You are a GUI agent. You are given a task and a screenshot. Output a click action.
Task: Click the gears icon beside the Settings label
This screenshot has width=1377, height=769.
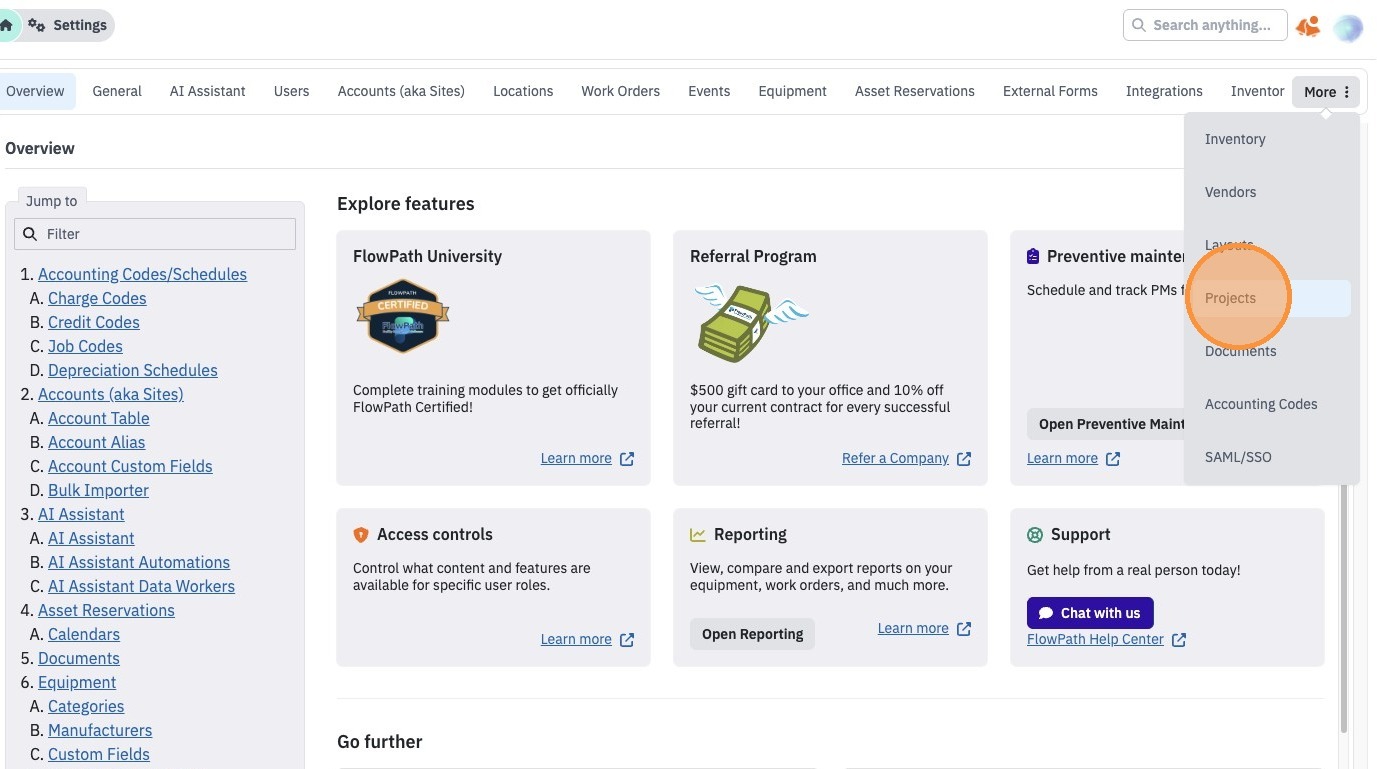click(36, 25)
